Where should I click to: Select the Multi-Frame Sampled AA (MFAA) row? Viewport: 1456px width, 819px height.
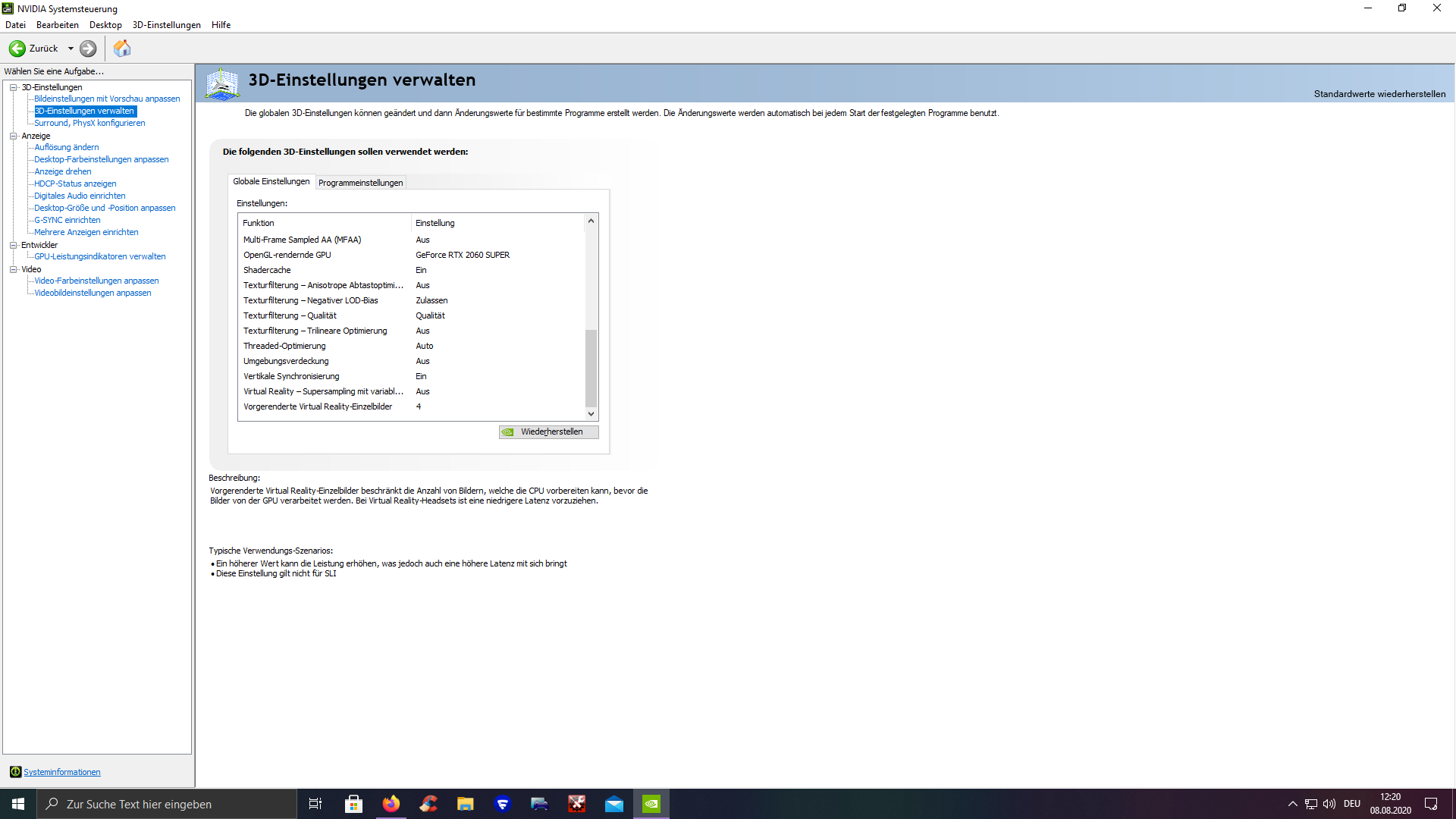coord(412,240)
